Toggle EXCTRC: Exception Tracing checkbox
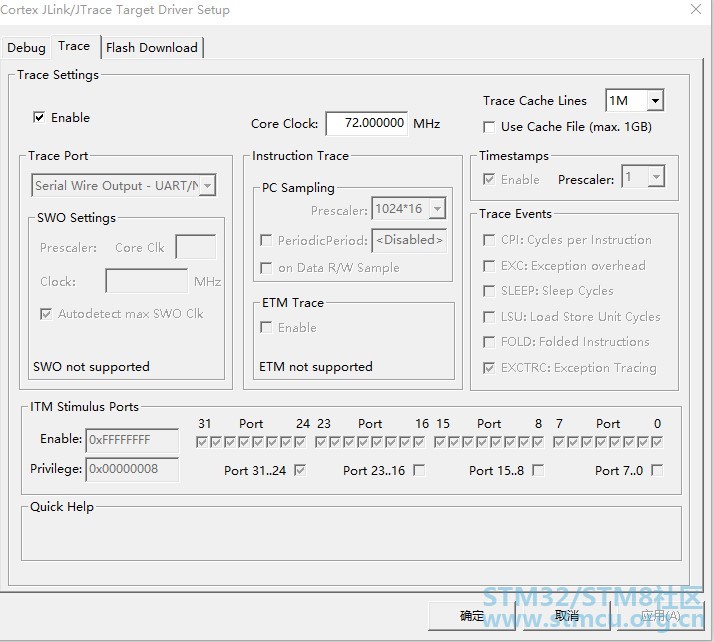Image resolution: width=714 pixels, height=642 pixels. [489, 367]
